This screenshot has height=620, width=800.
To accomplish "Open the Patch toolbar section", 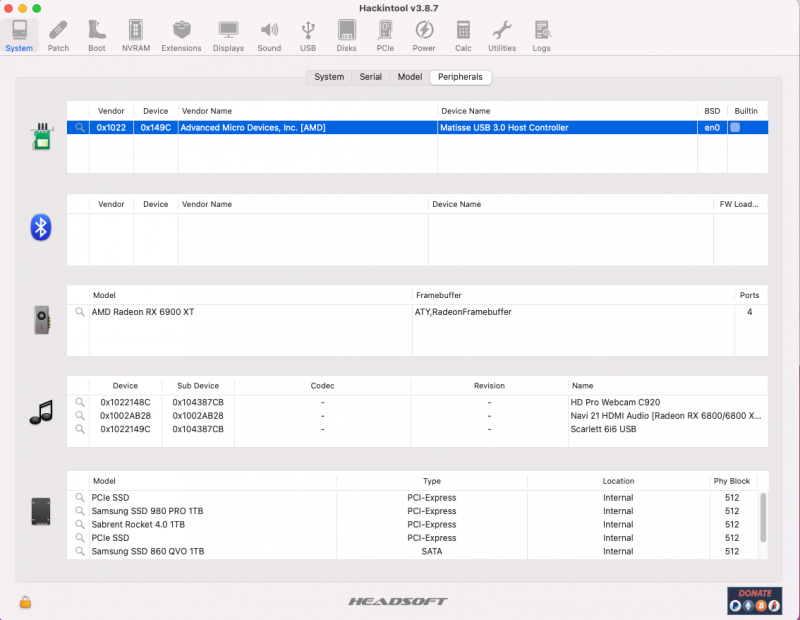I will 59,34.
